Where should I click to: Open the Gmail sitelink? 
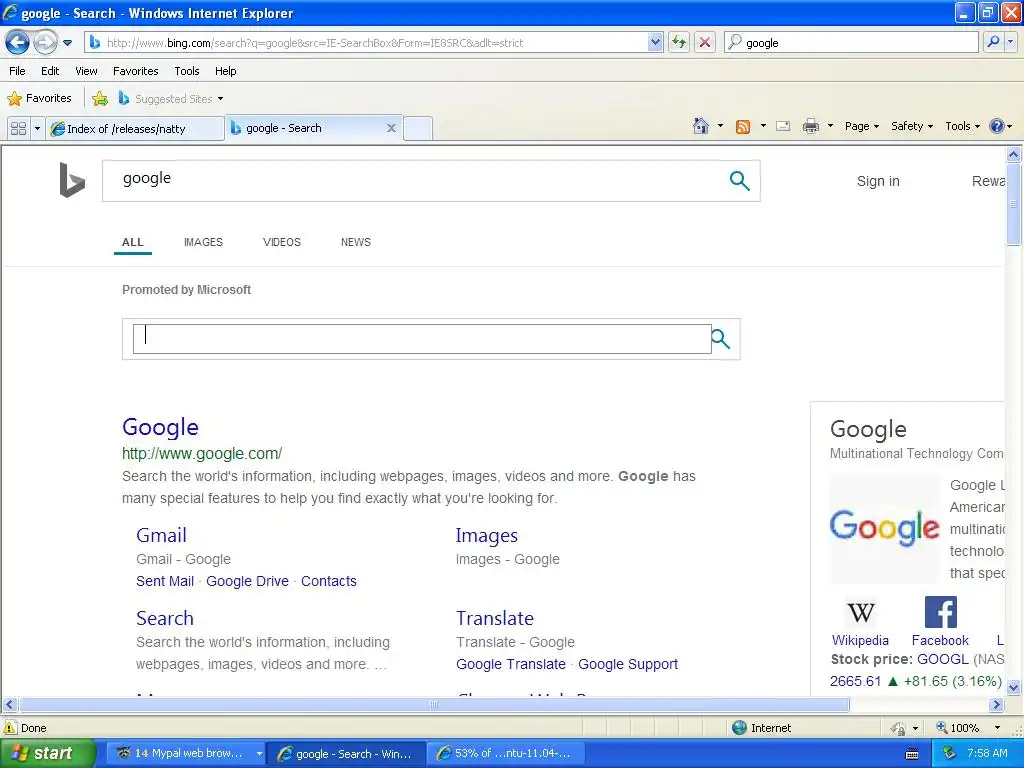(161, 535)
